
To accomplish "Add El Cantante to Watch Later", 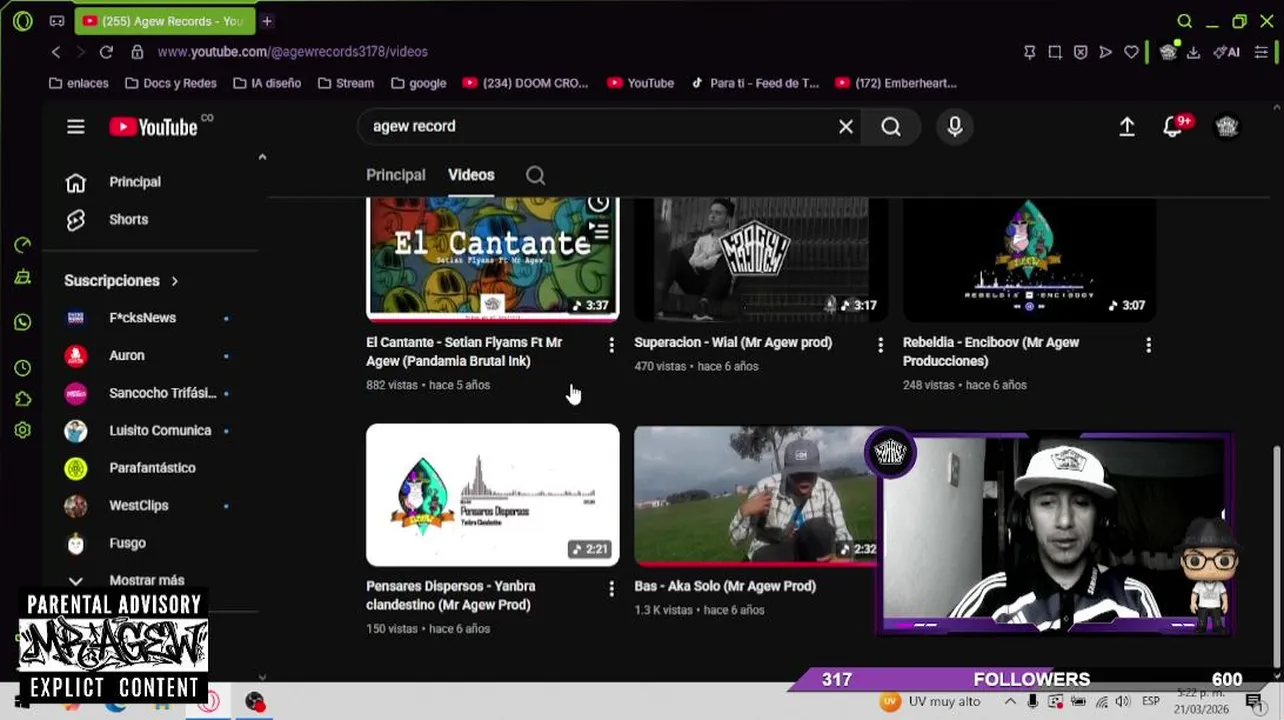I will tap(598, 204).
